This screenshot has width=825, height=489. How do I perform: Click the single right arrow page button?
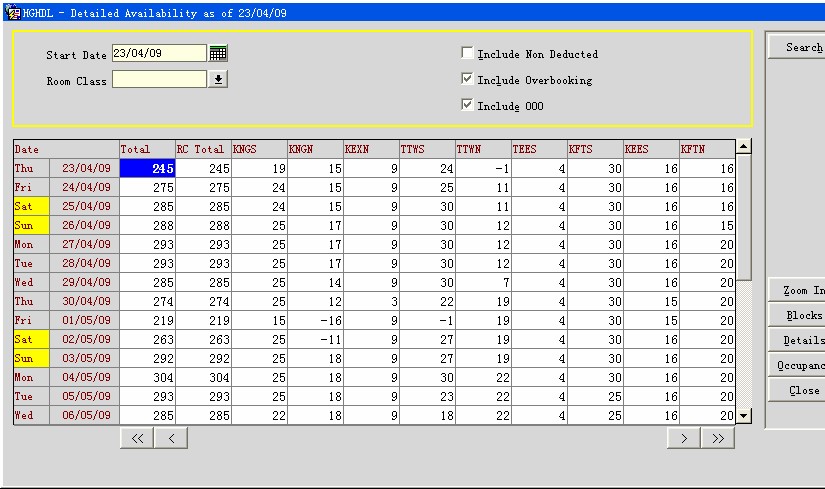[684, 438]
